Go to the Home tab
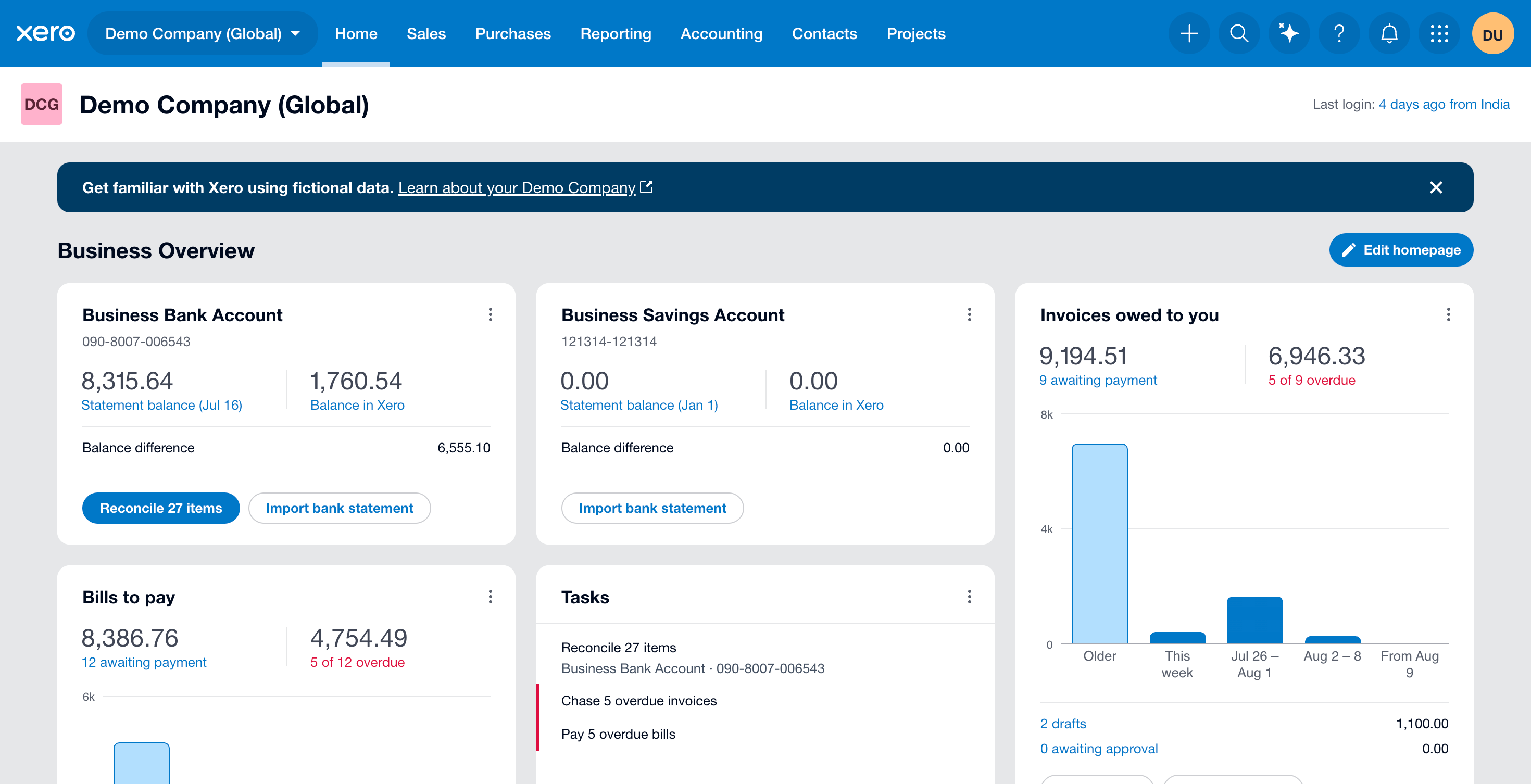The image size is (1531, 784). coord(356,33)
